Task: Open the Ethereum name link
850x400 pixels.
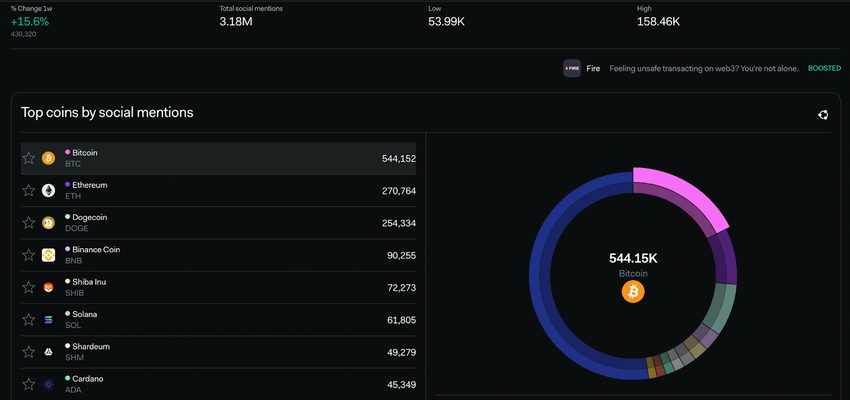Action: (x=90, y=185)
